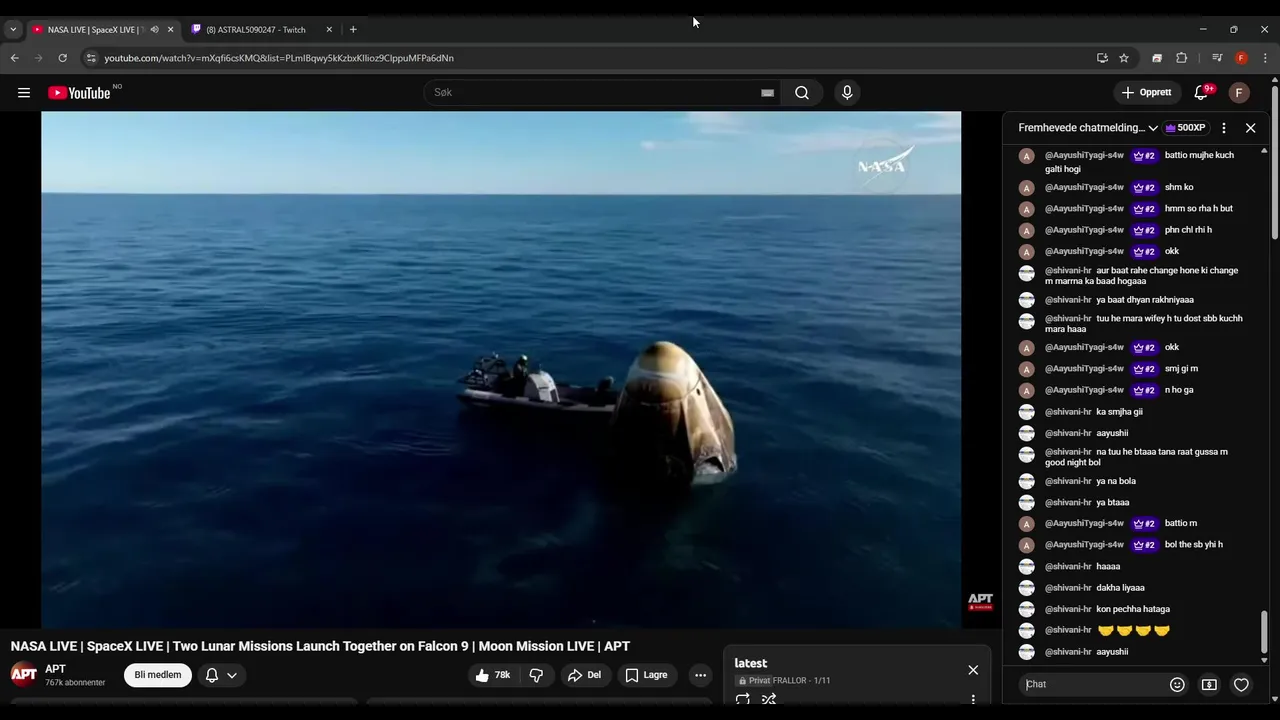Go back in browser history
The image size is (1280, 720).
tap(15, 58)
